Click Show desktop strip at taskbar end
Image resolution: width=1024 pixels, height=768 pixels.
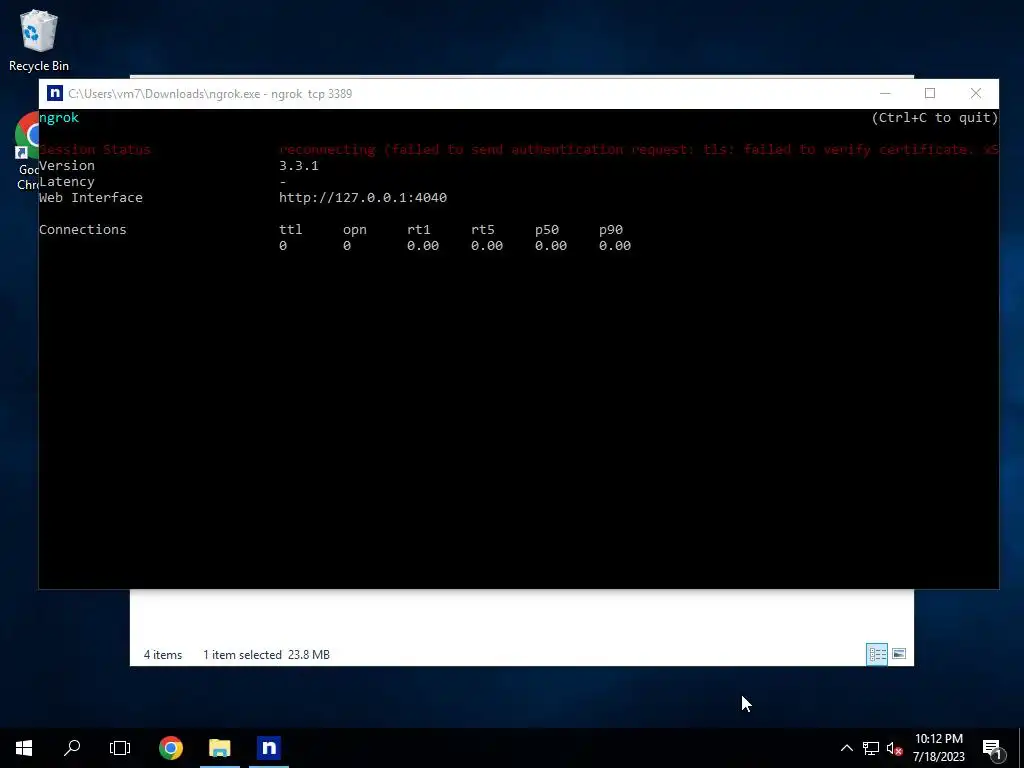pyautogui.click(x=1021, y=748)
